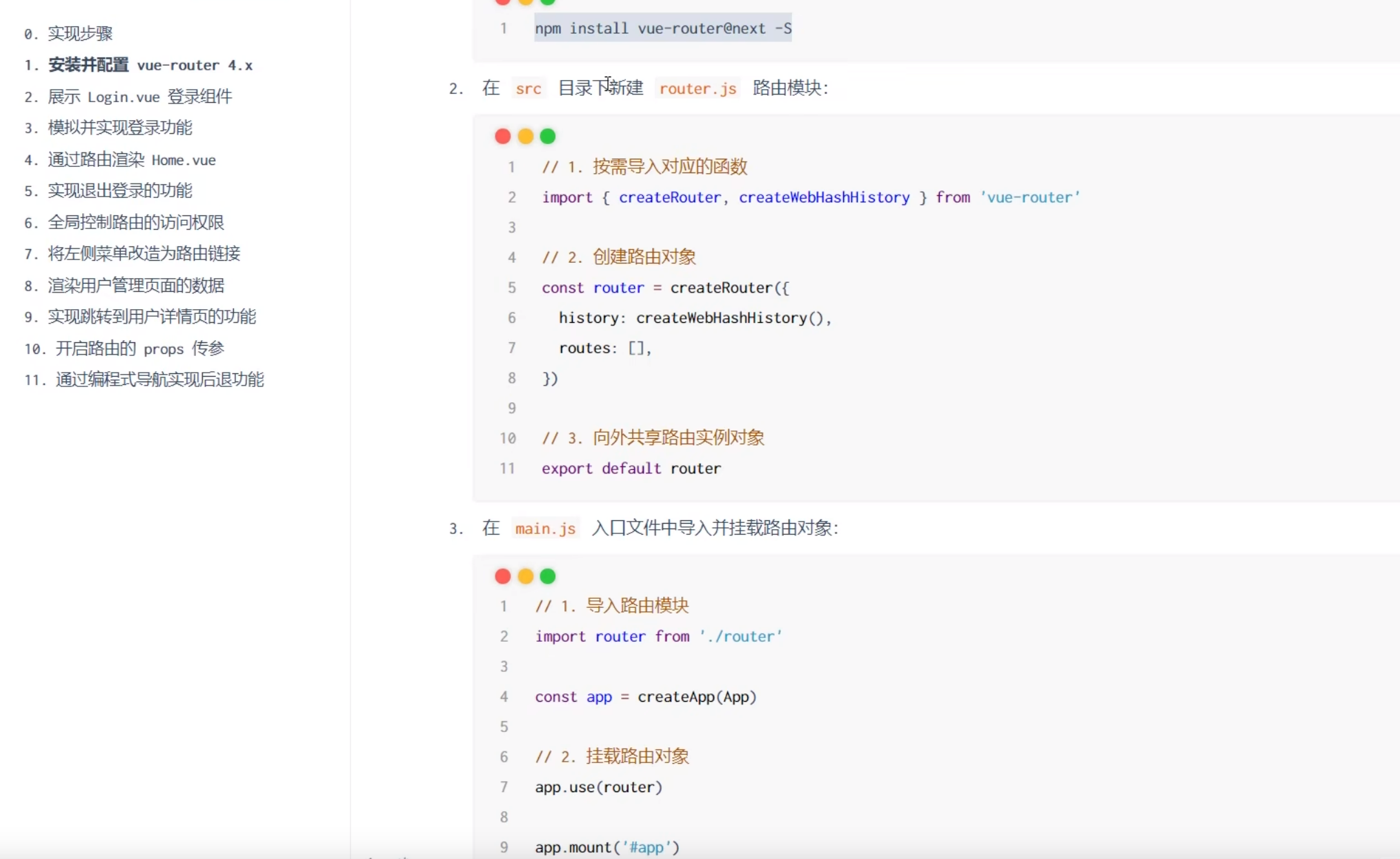Image resolution: width=1400 pixels, height=859 pixels.
Task: Go to 将左侧菜单改造为路由链接 section
Action: (144, 253)
